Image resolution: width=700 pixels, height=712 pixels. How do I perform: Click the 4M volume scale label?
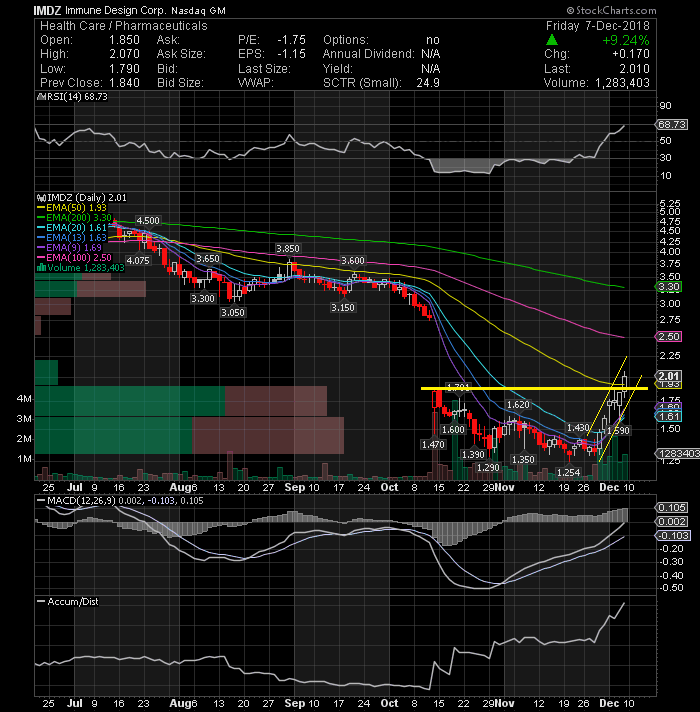24,399
